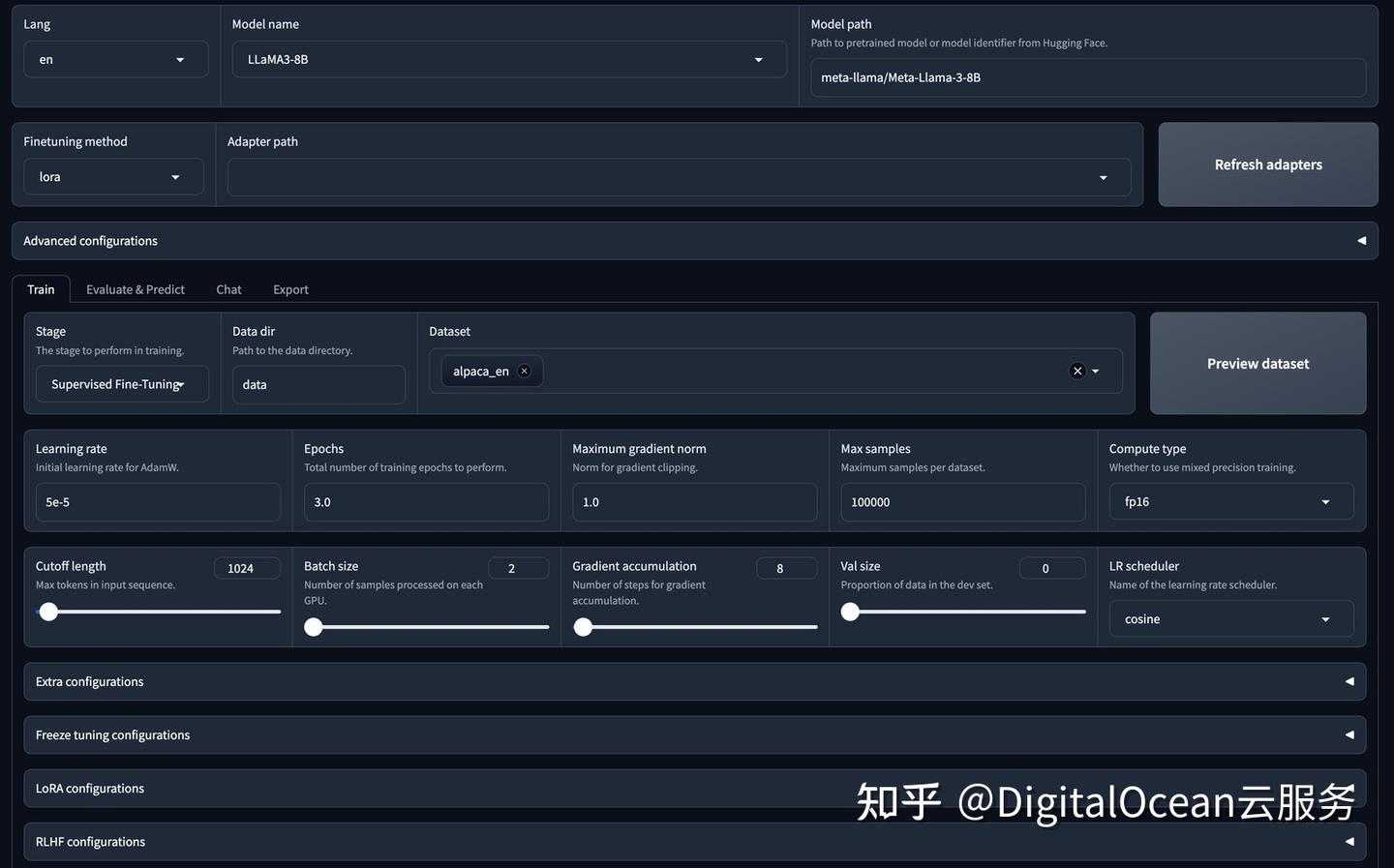This screenshot has height=868, width=1394.
Task: Expand the RLHF configurations section
Action: click(x=1350, y=840)
